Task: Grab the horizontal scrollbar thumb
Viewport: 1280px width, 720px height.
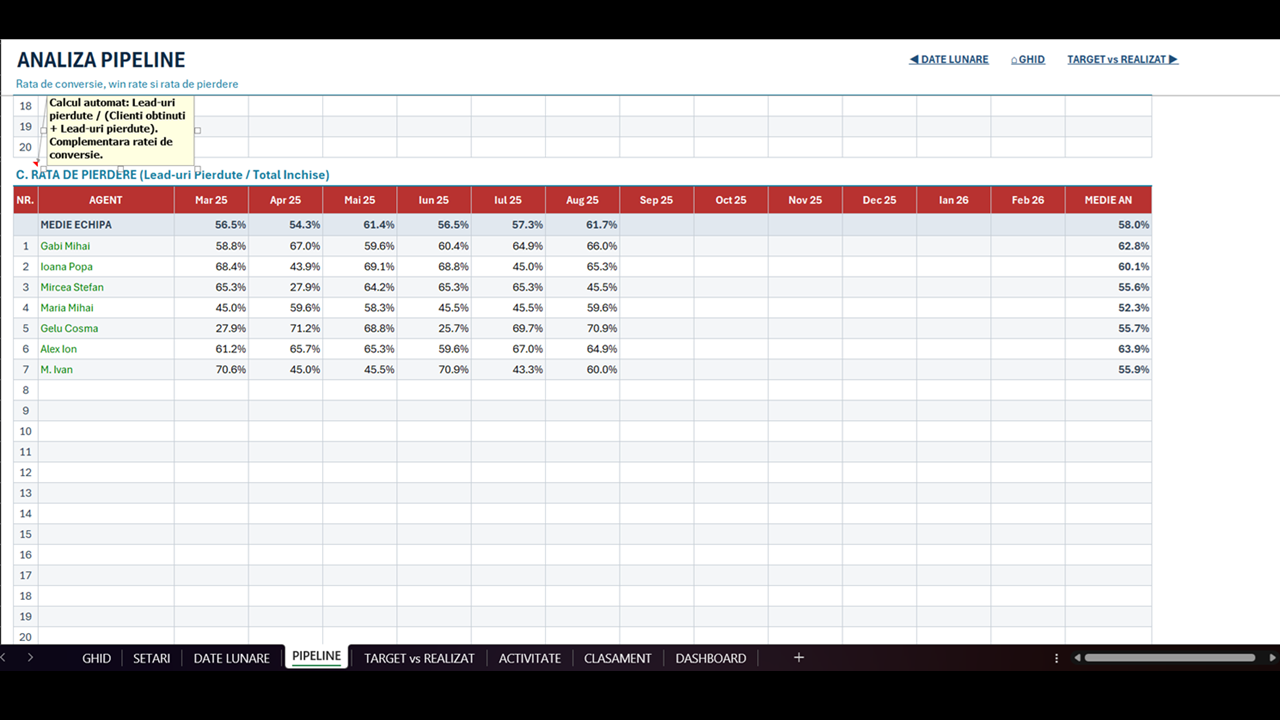Action: point(1170,658)
